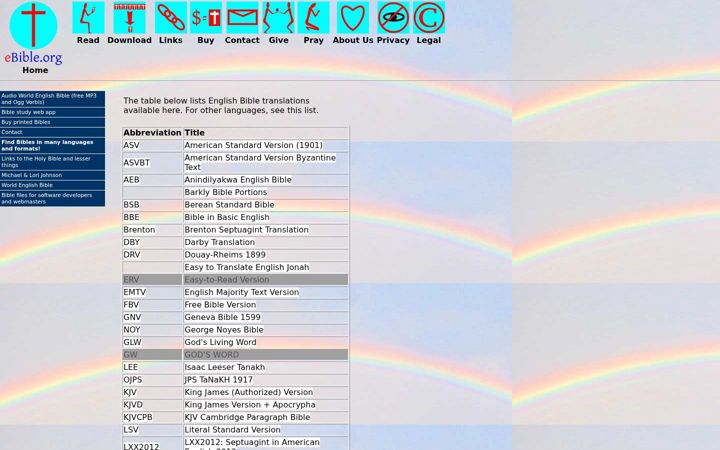Open Michael & Lori Johnson sidebar item
720x450 pixels.
(x=52, y=175)
